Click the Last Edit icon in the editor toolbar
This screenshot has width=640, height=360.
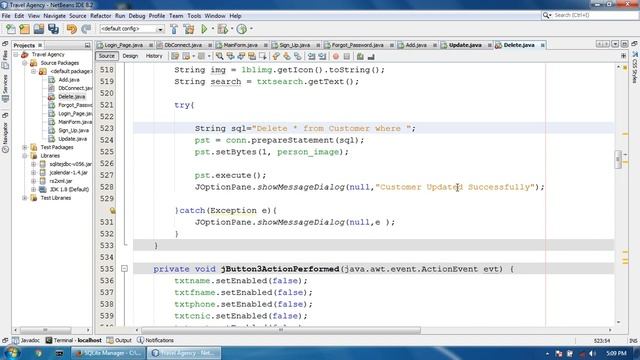pos(175,56)
